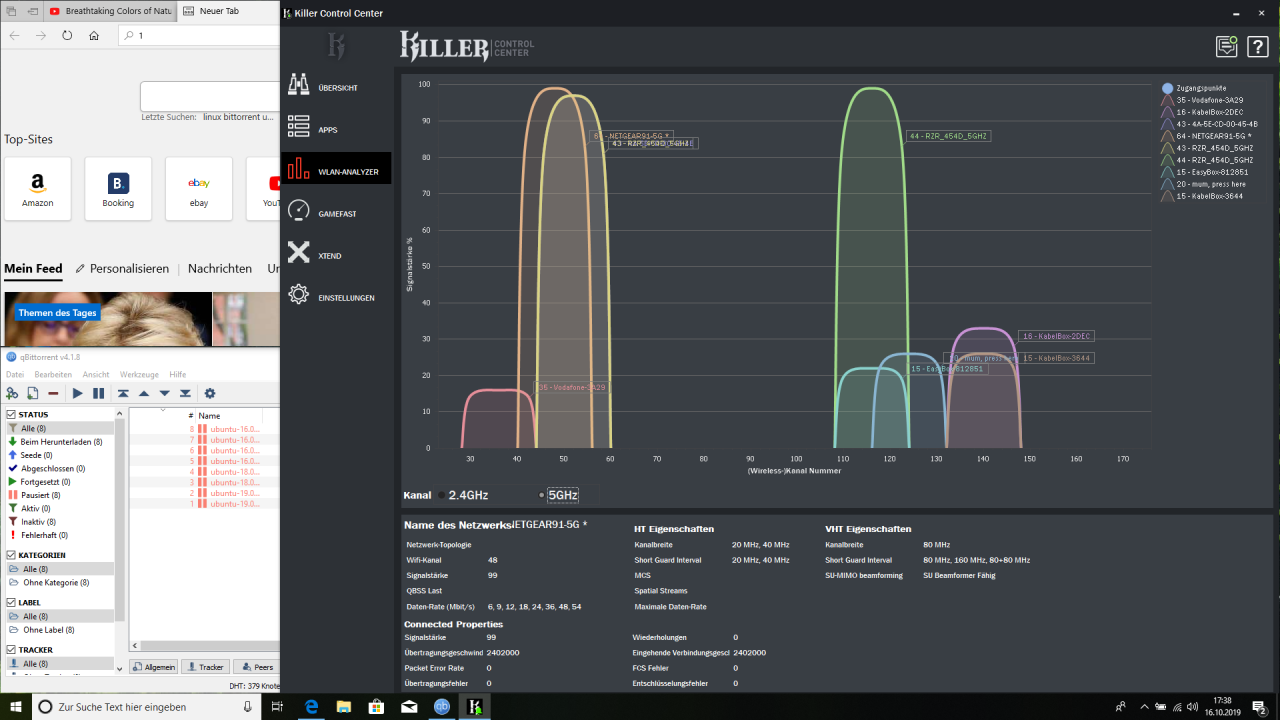1280x720 pixels.
Task: Open the Allgemein tab in qBittorrent
Action: tap(154, 667)
